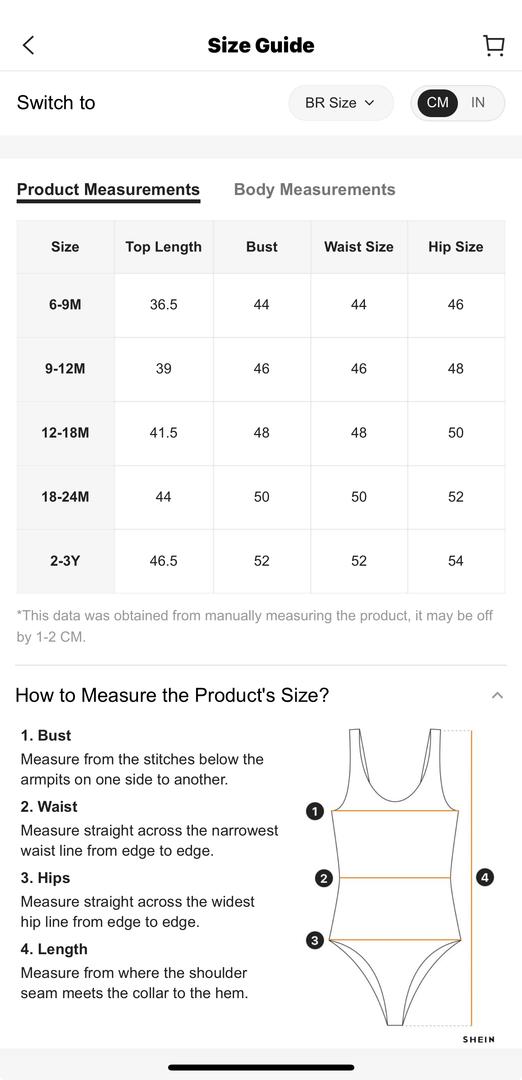Image resolution: width=522 pixels, height=1080 pixels.
Task: Go back using the left arrow
Action: [x=28, y=45]
